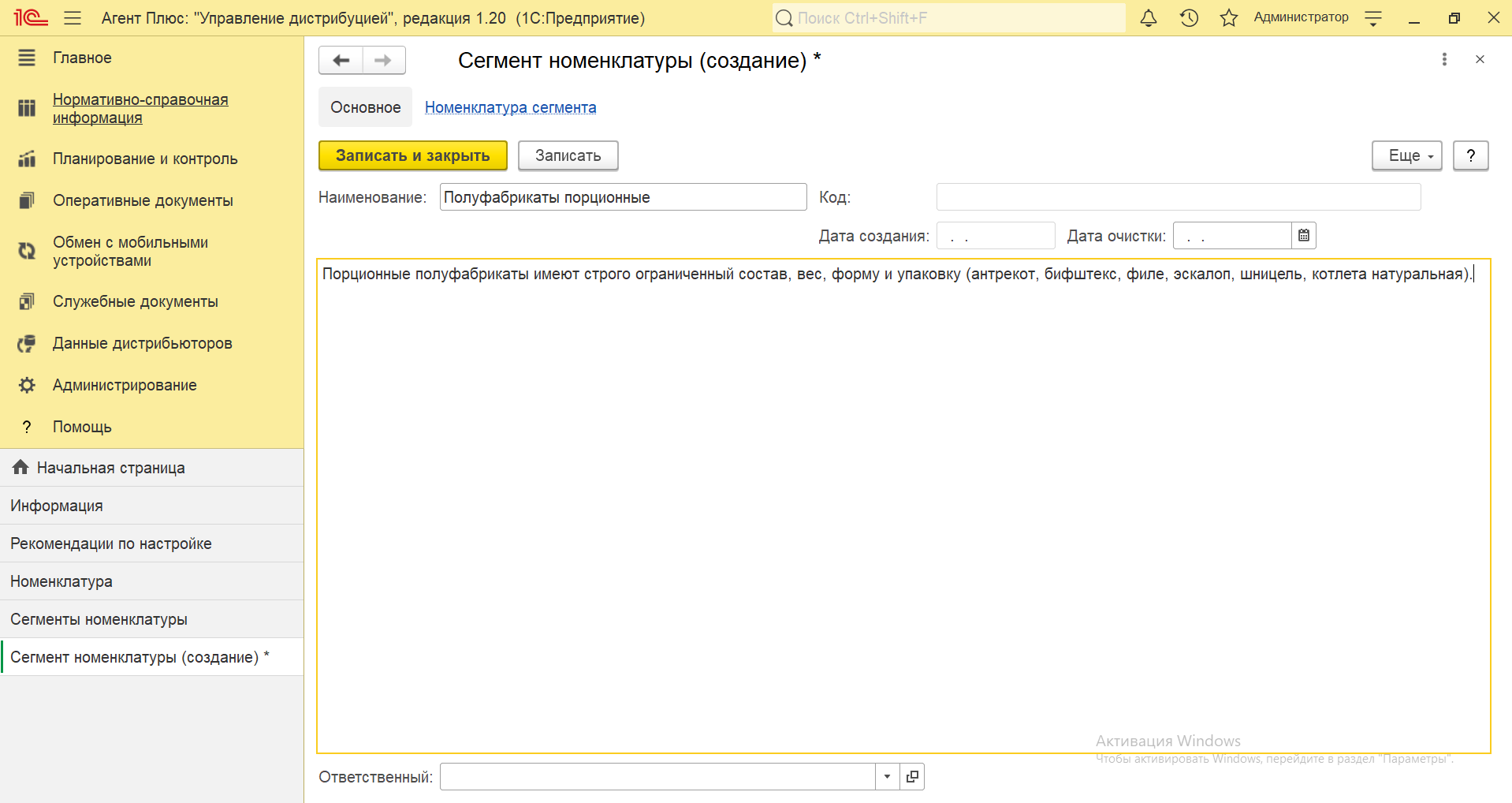The height and width of the screenshot is (803, 1512).
Task: Go to Сегменты номенклатуры open page
Action: coord(99,619)
